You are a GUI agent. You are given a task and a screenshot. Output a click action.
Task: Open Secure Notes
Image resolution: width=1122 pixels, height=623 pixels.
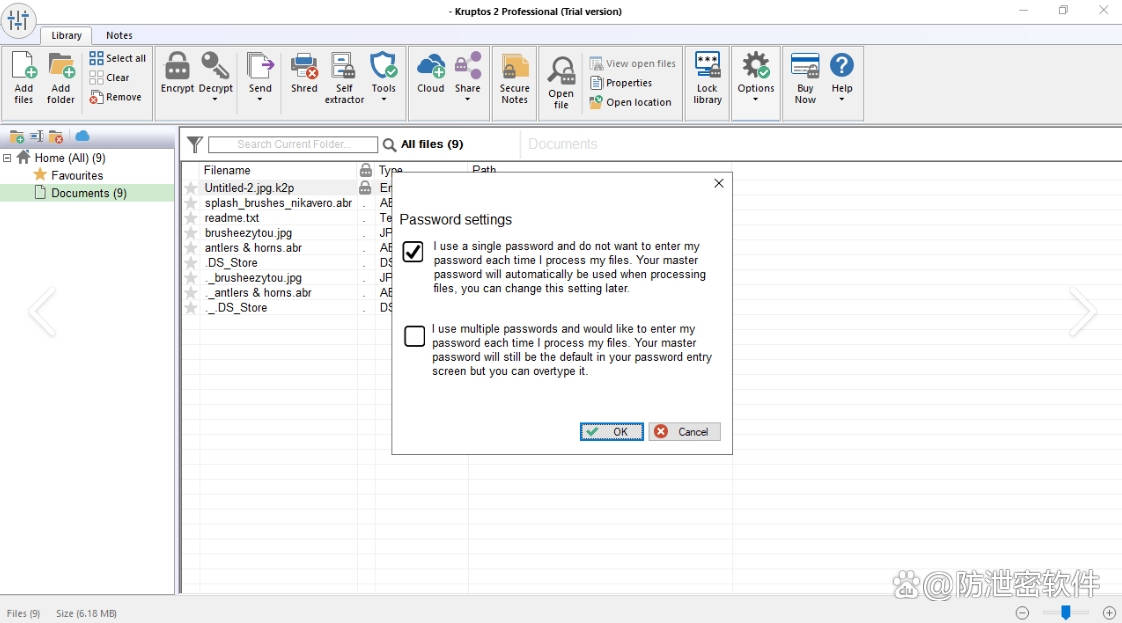tap(514, 78)
